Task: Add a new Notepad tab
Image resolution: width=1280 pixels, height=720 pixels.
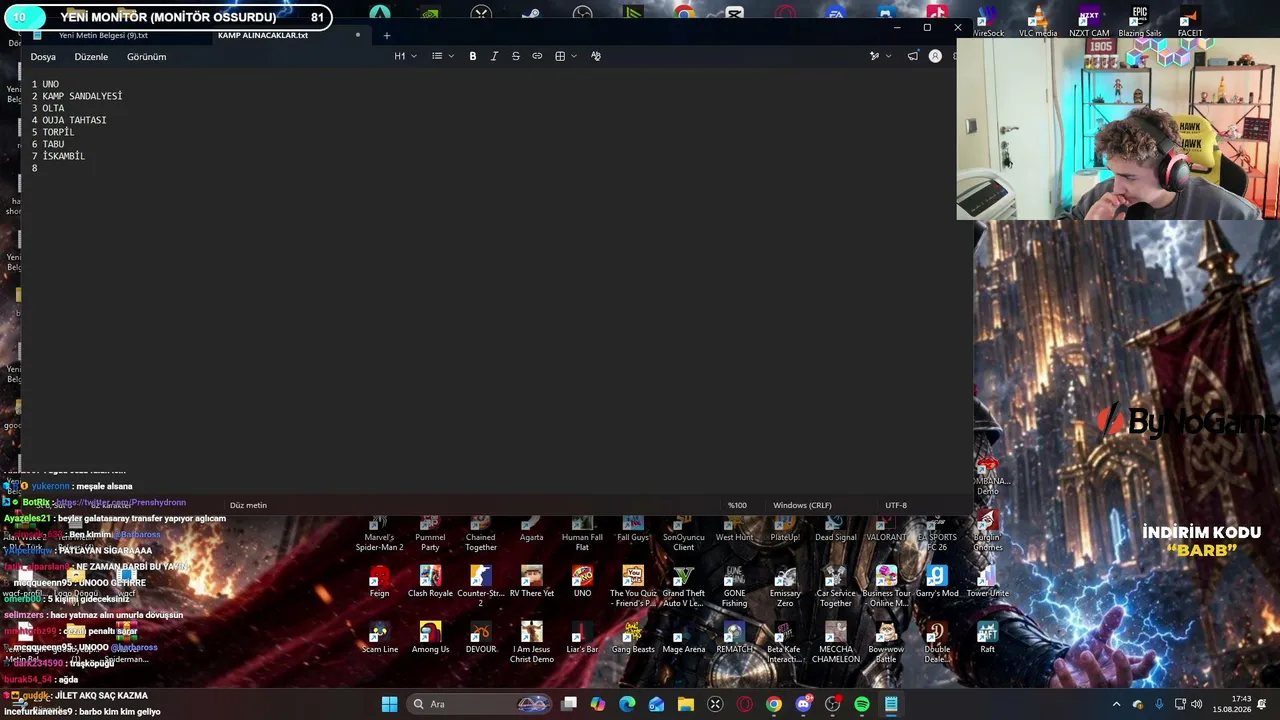Action: 387,36
